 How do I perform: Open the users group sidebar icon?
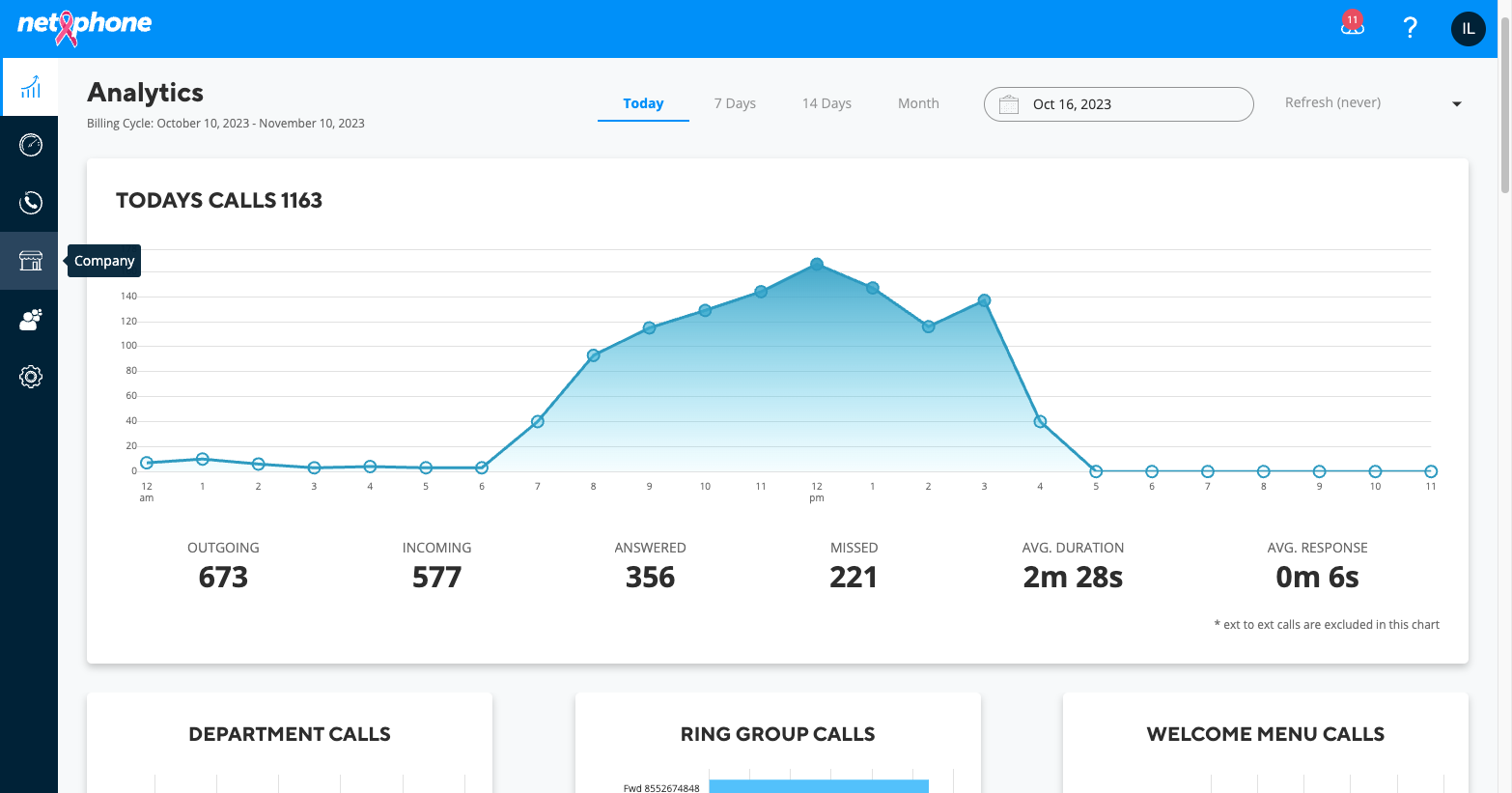pos(30,319)
